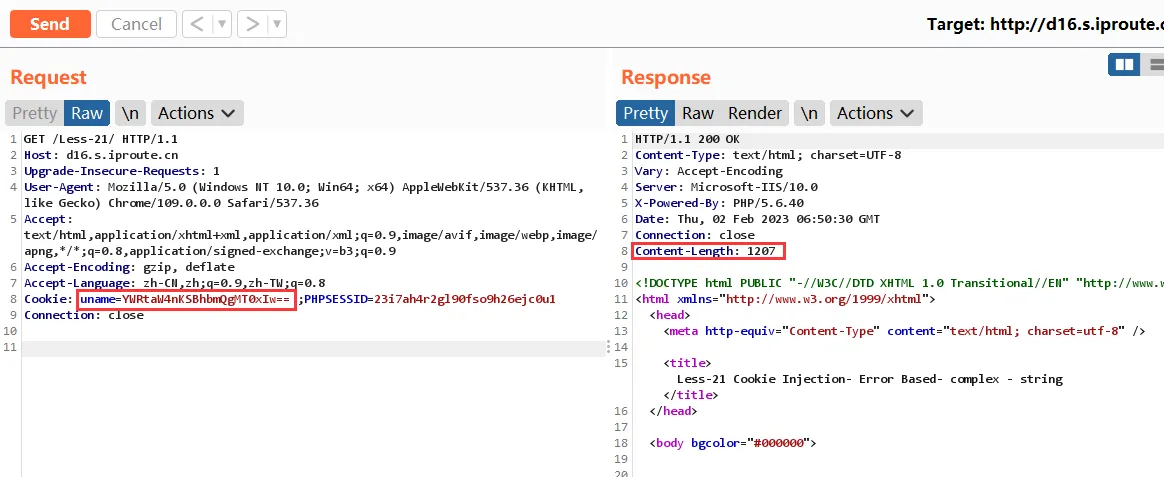Expand the Response Actions menu
The image size is (1164, 477).
[x=876, y=113]
